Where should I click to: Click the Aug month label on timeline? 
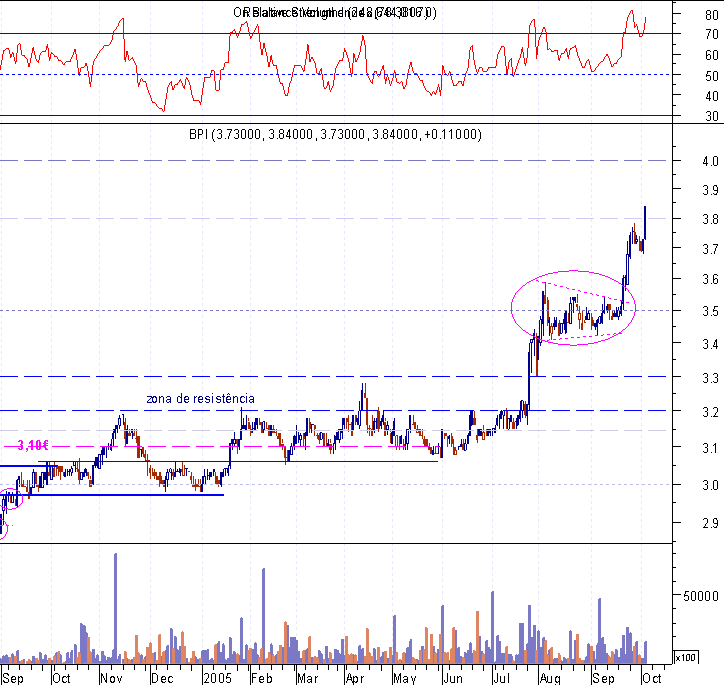pyautogui.click(x=550, y=678)
